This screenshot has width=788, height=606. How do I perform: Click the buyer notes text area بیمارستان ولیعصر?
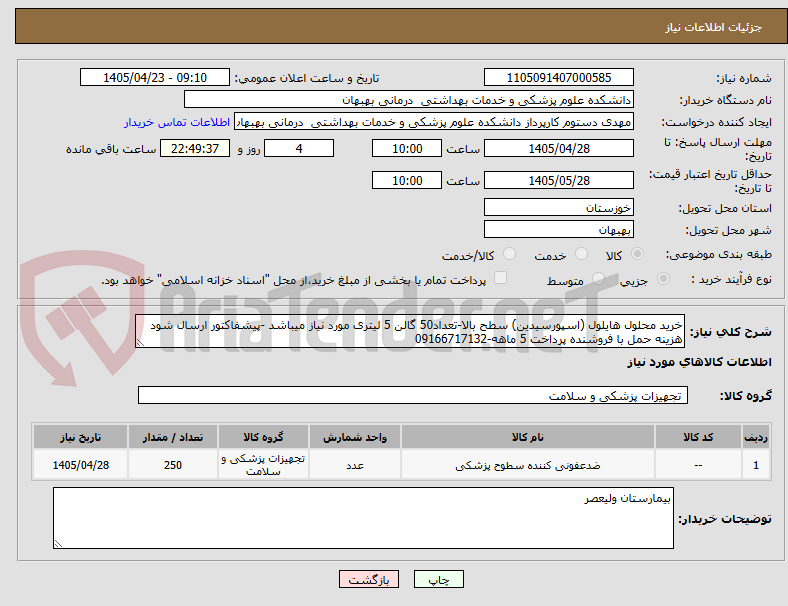click(x=363, y=518)
